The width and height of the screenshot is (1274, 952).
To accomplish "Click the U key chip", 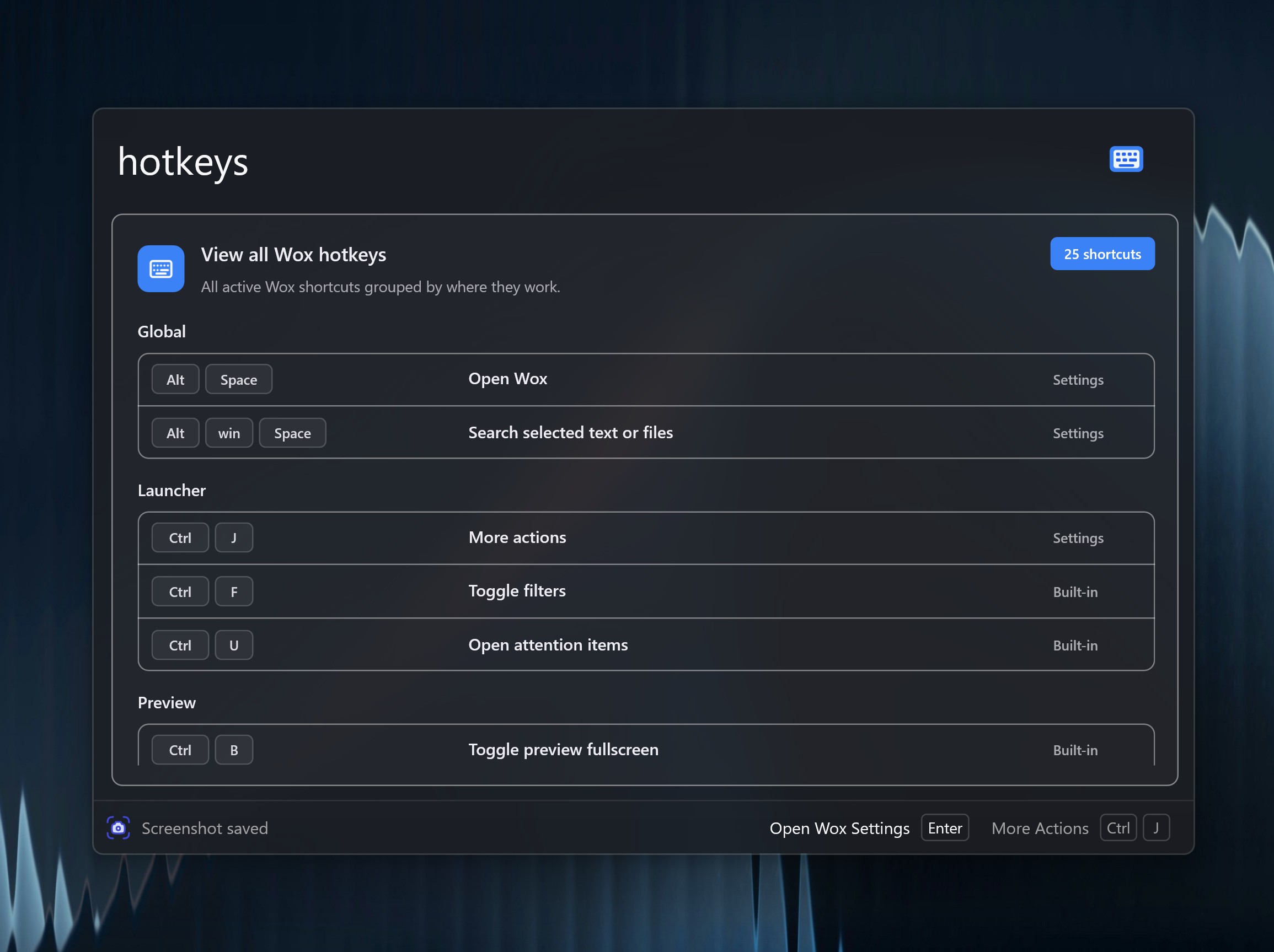I will [234, 644].
